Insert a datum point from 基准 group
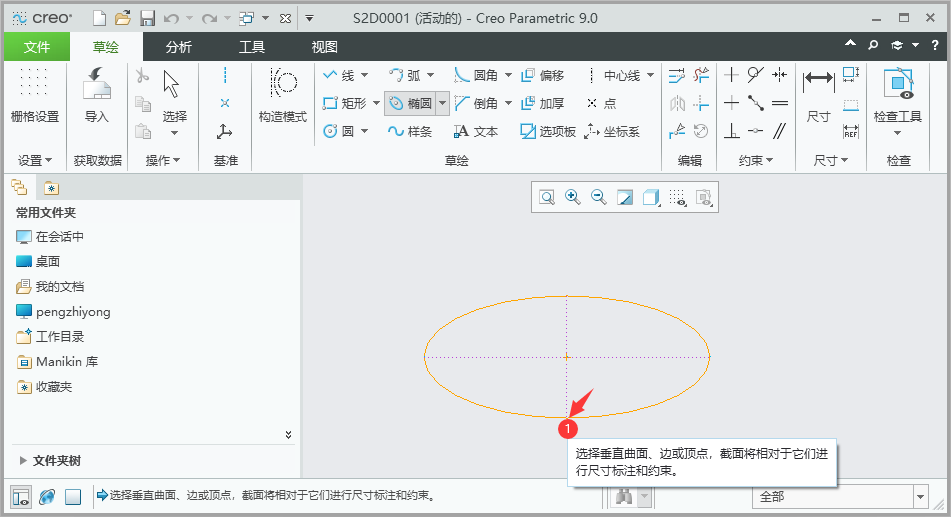This screenshot has width=951, height=517. click(225, 103)
